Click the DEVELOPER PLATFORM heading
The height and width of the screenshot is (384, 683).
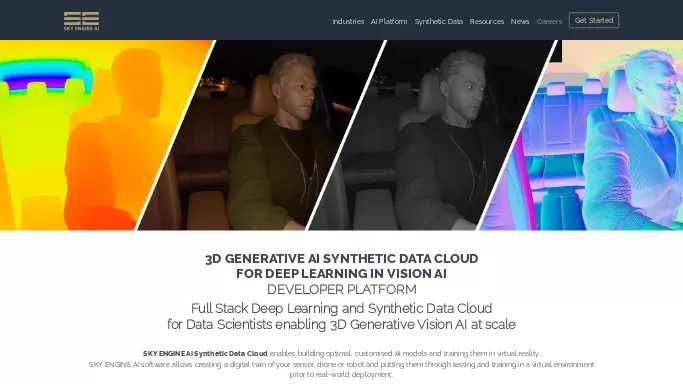(x=342, y=290)
